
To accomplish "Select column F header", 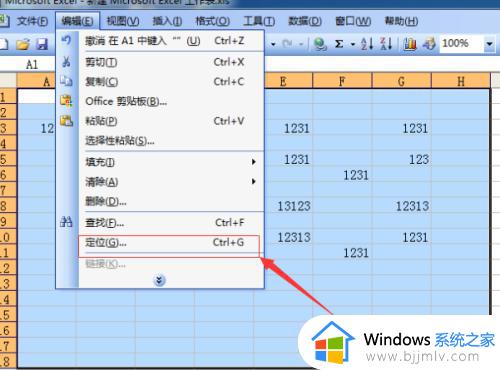I will [342, 81].
